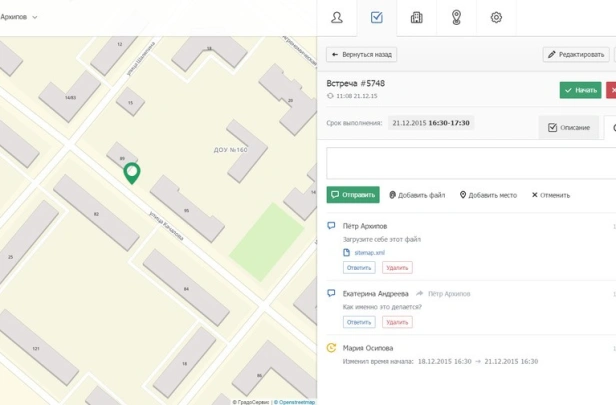The height and width of the screenshot is (405, 616).
Task: Delete Екатерина Андреева's comment
Action: pyautogui.click(x=397, y=322)
